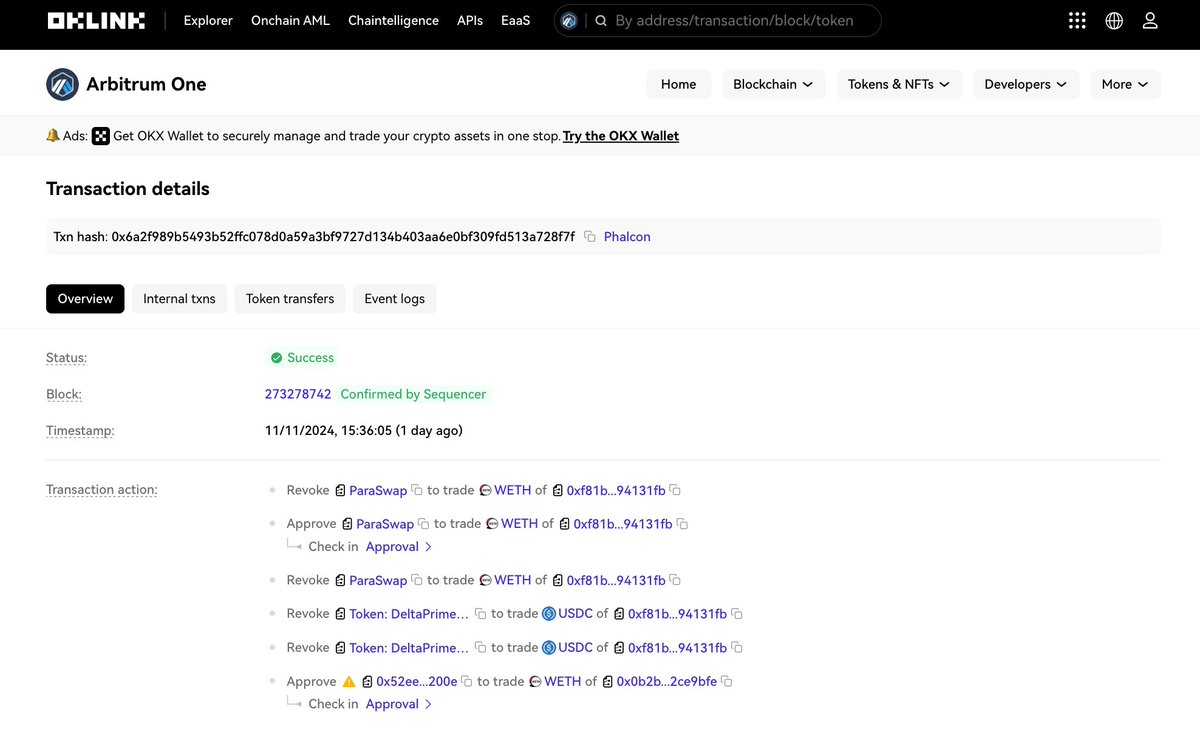Click the user account icon

click(1150, 19)
